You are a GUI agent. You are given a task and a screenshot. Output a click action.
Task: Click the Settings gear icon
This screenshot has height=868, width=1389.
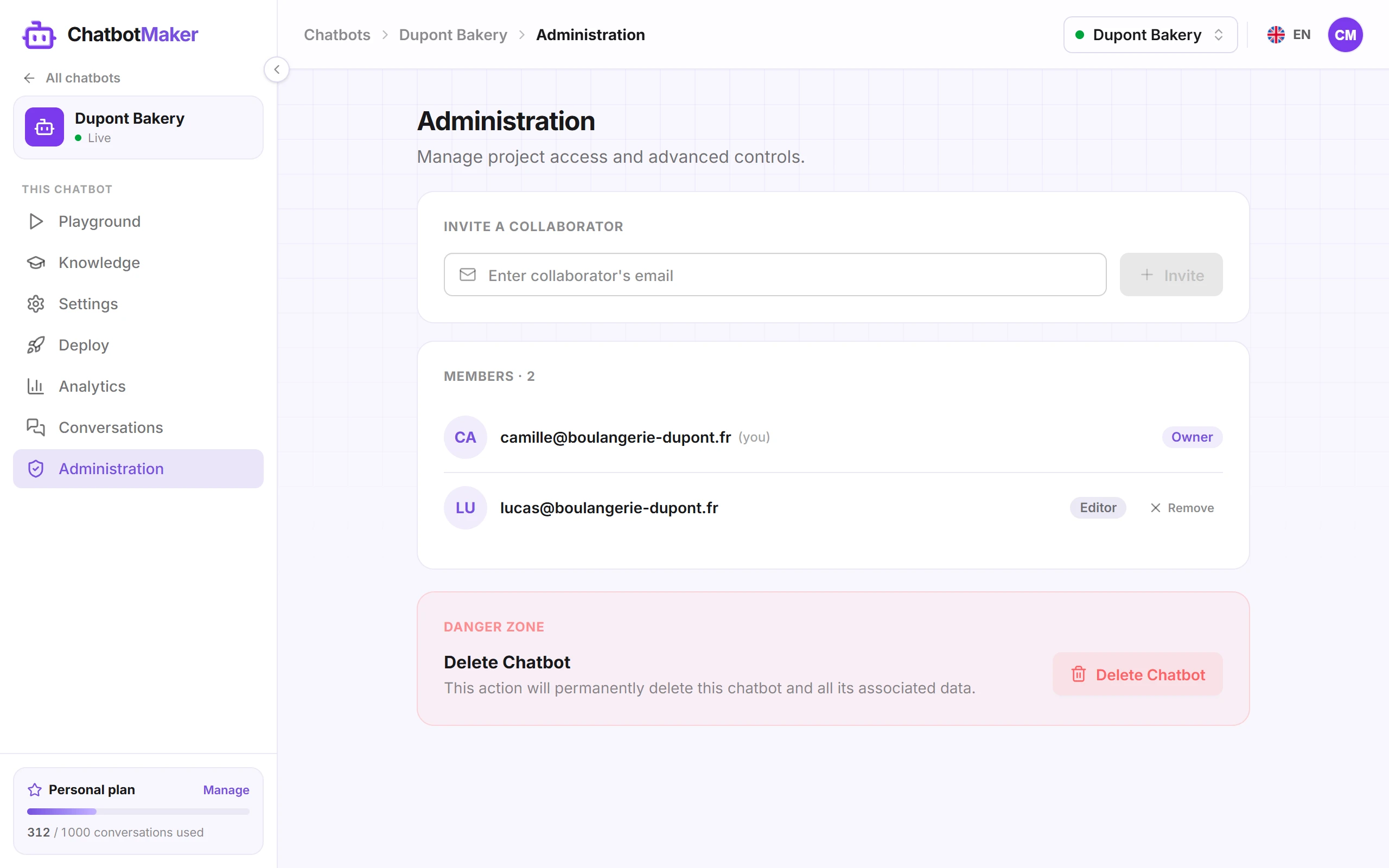click(36, 304)
